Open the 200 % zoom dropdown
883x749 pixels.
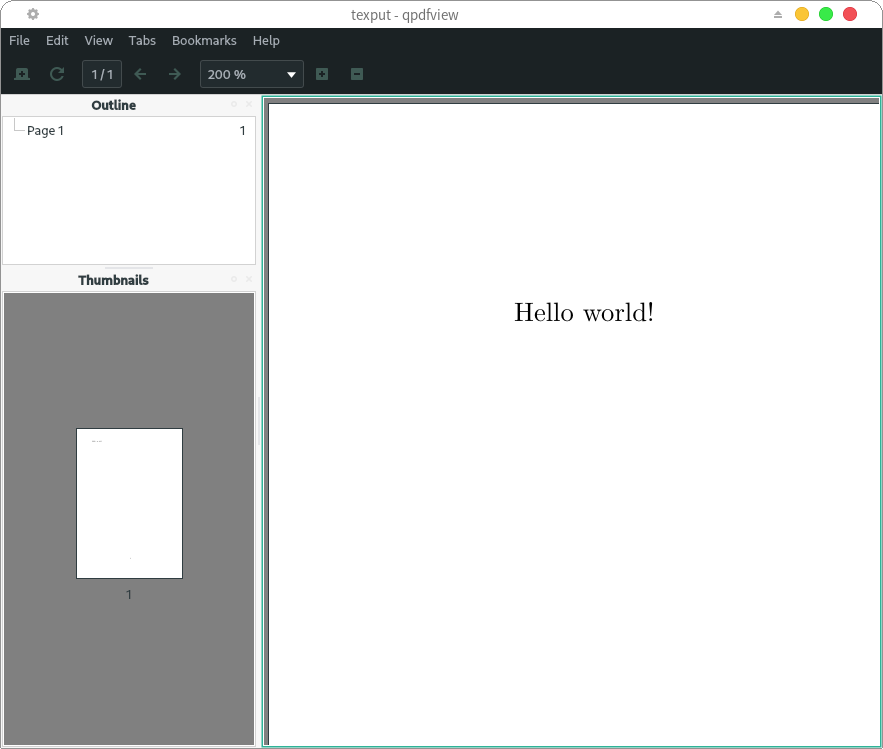click(x=251, y=74)
